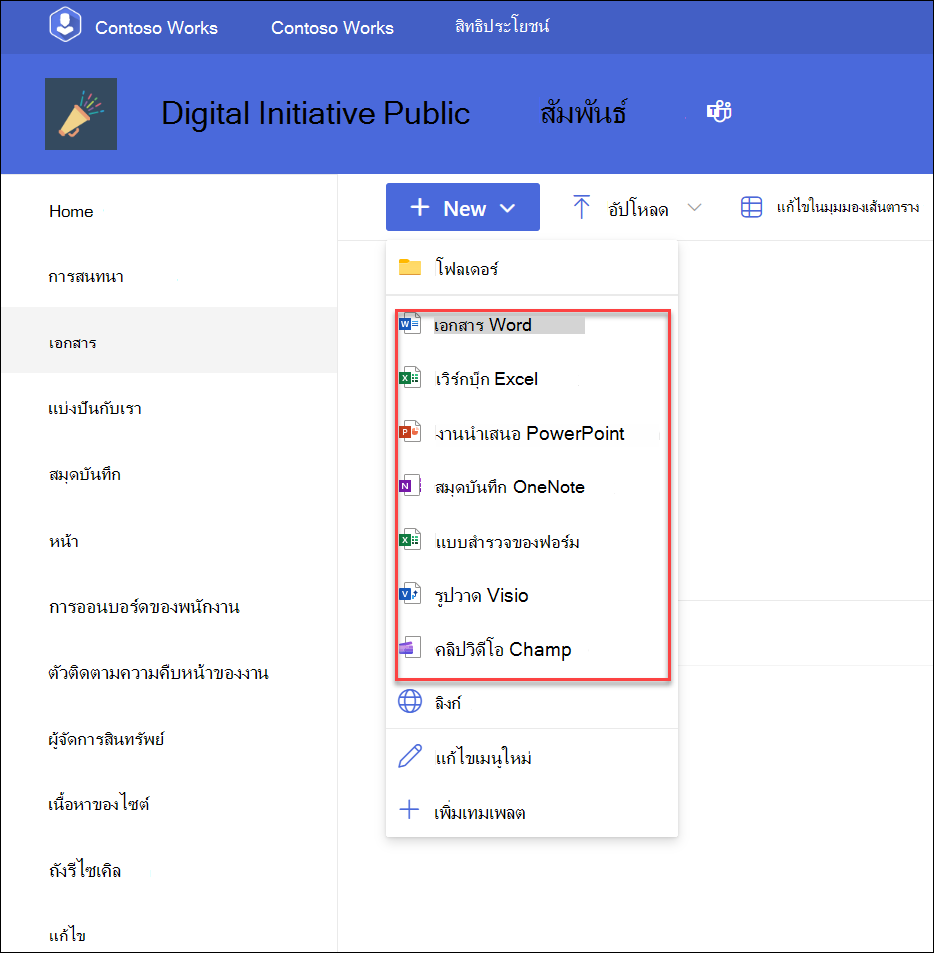The width and height of the screenshot is (934, 953).
Task: Click the globe link icon
Action: (x=410, y=701)
